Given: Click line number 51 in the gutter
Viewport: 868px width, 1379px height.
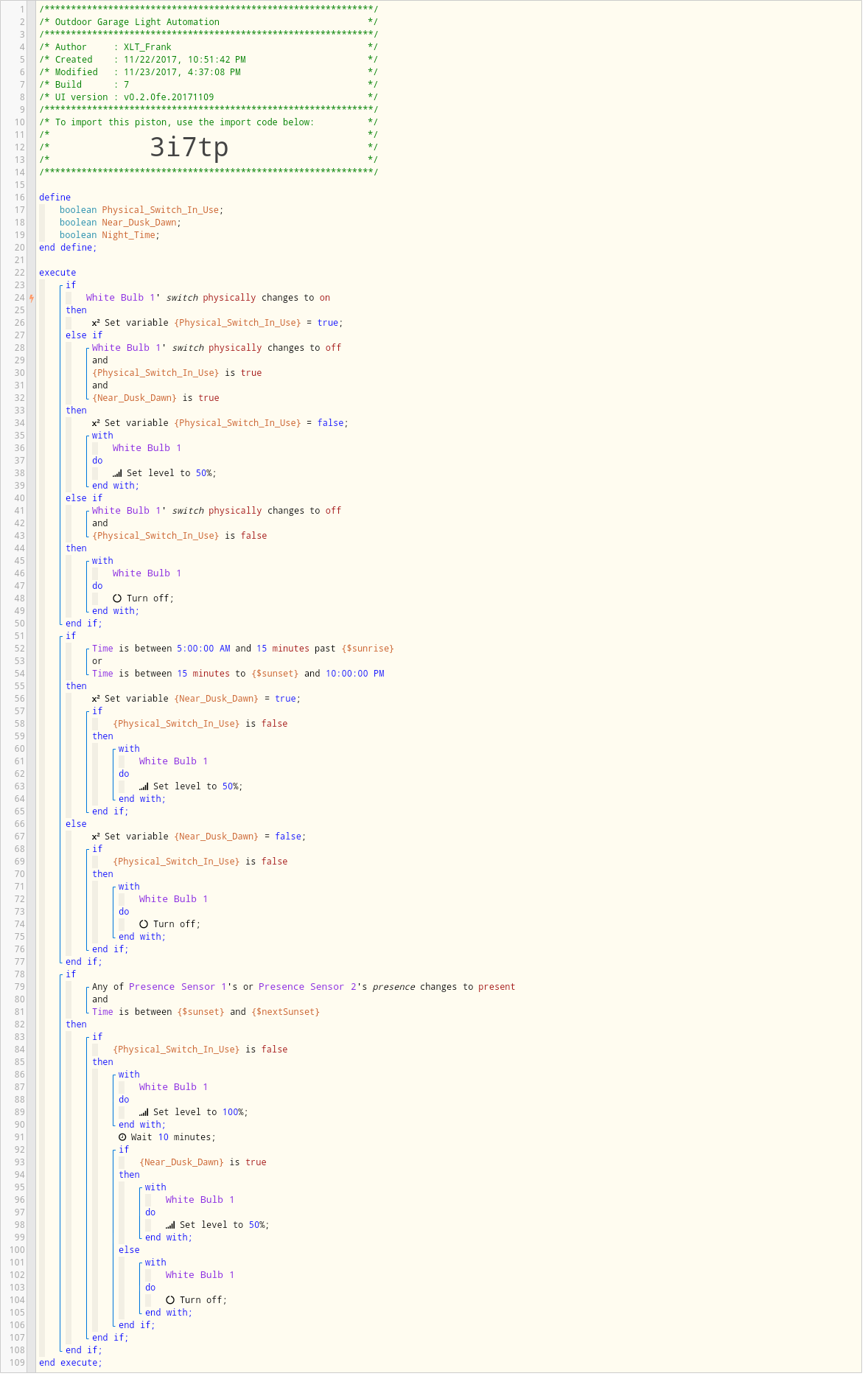Looking at the screenshot, I should click(x=20, y=636).
